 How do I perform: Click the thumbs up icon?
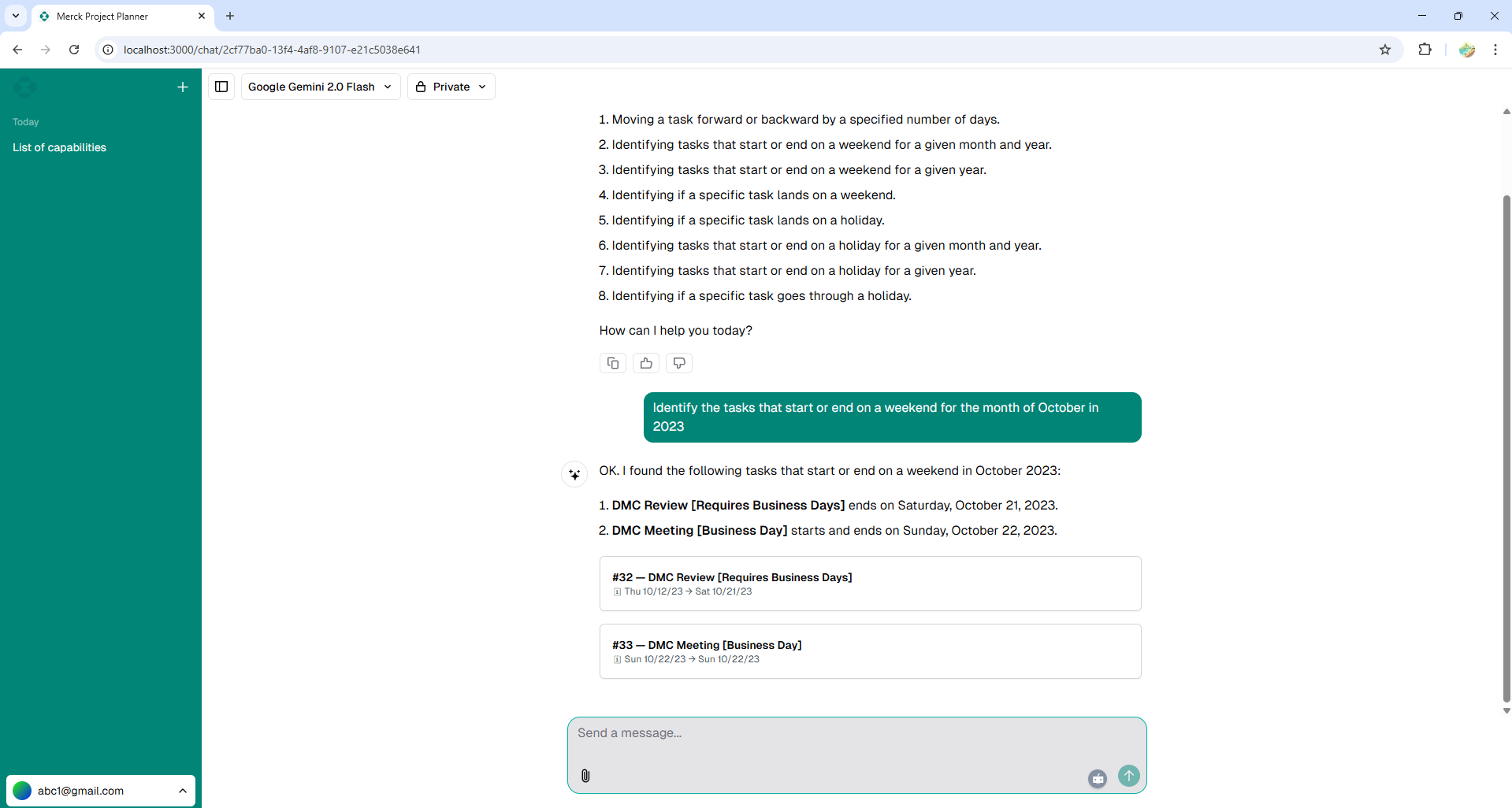pos(646,363)
